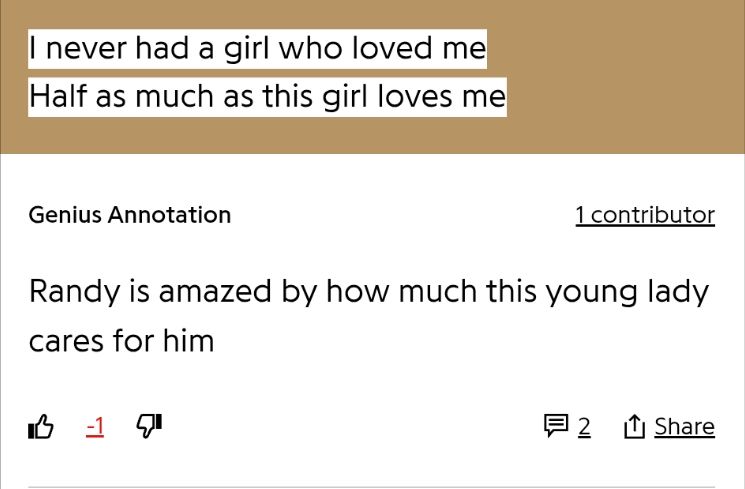Click the horizontal divider below the votes
Viewport: 745px width, 489px height.
(x=372, y=487)
